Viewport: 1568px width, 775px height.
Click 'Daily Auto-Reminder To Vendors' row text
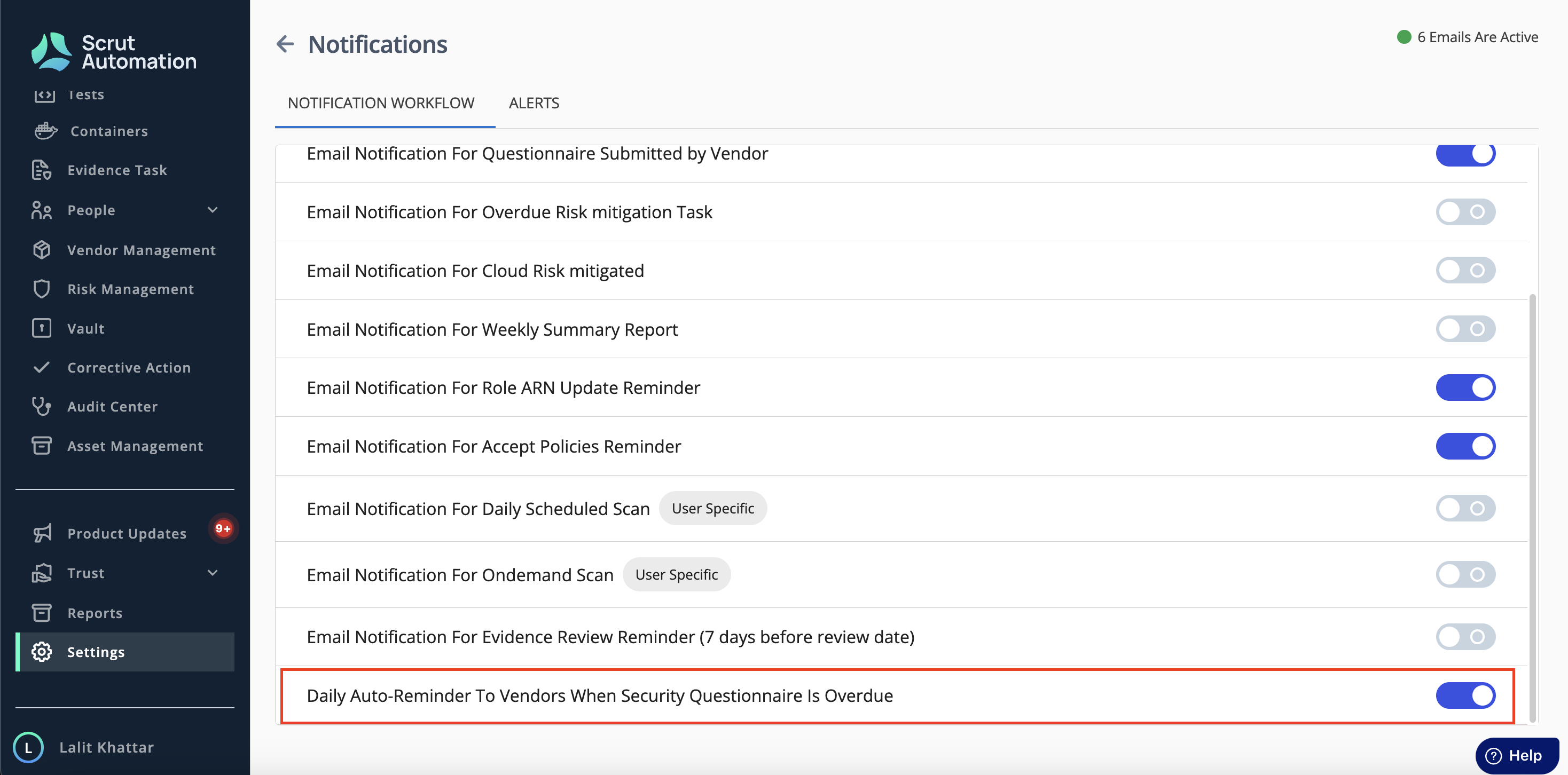[600, 695]
